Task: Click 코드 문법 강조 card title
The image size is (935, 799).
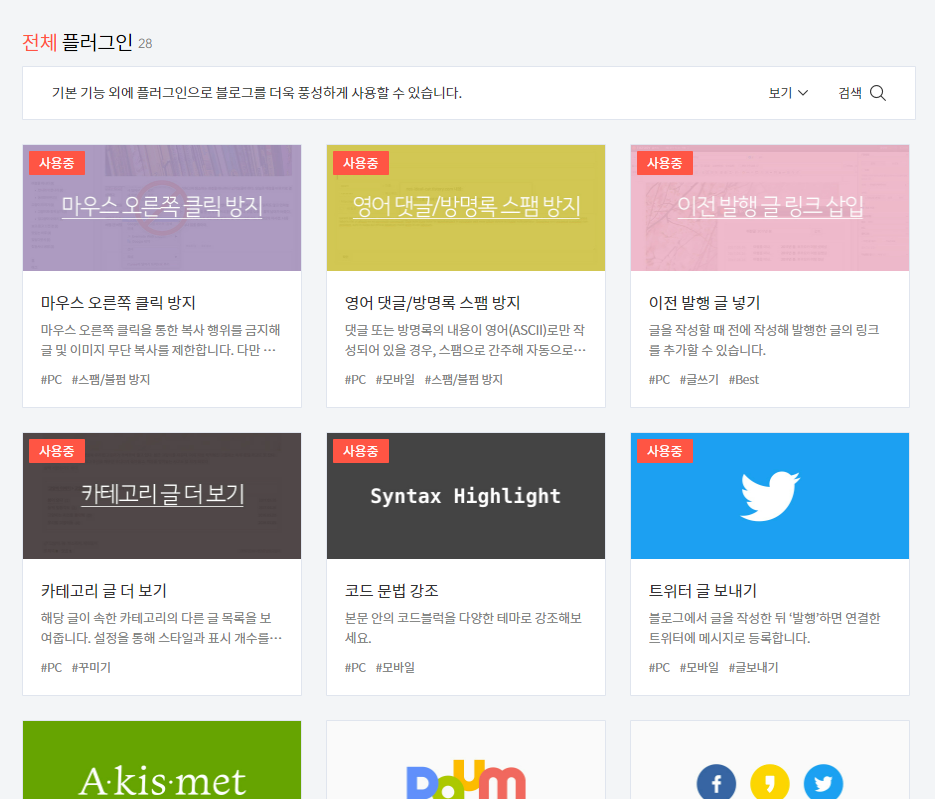Action: point(392,591)
